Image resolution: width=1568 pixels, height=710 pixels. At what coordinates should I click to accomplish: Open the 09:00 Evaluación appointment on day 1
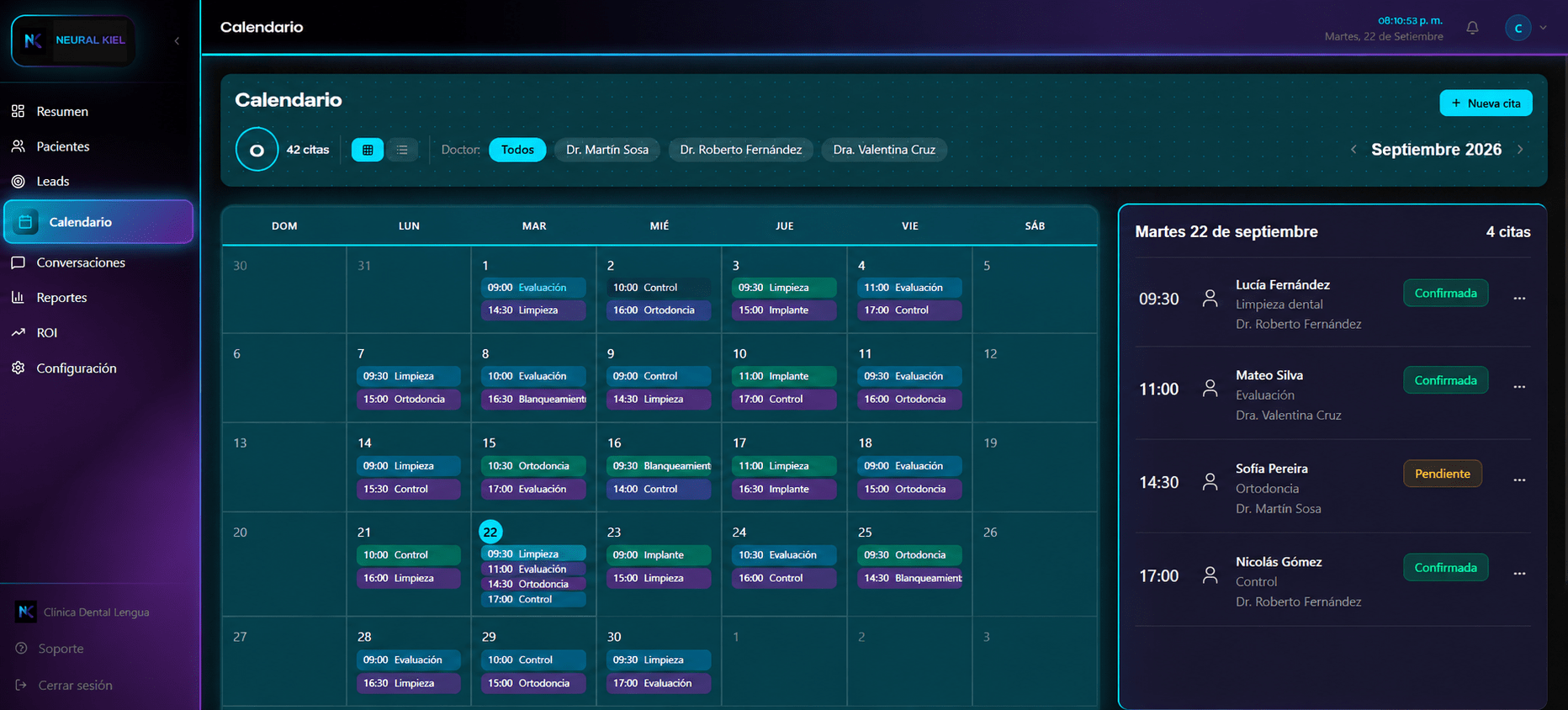tap(533, 288)
